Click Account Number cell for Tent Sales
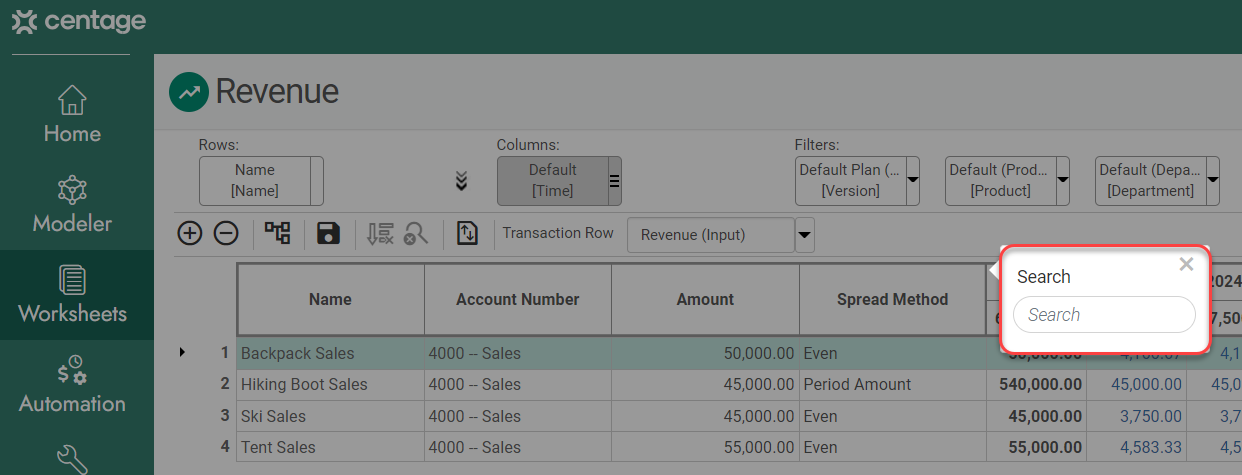This screenshot has height=475, width=1242. pos(518,447)
